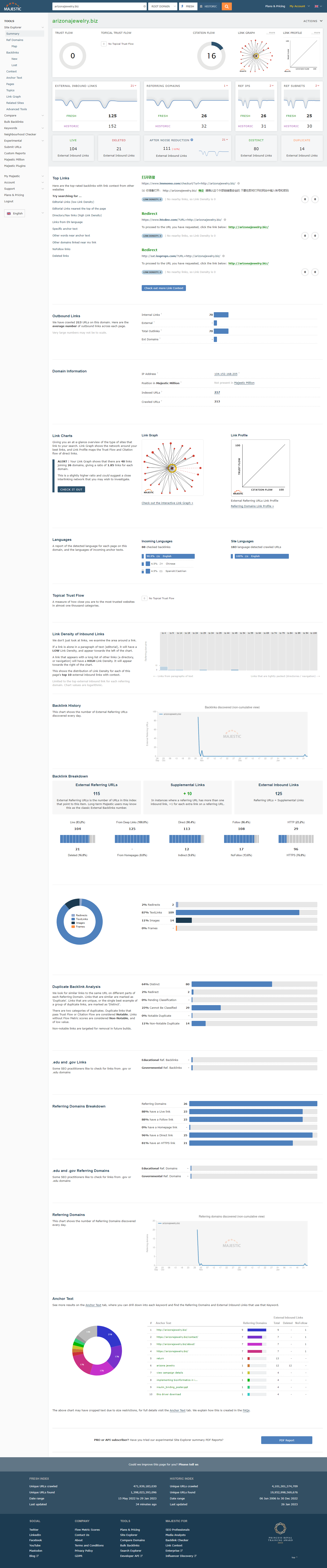Image resolution: width=327 pixels, height=1568 pixels.
Task: Open the large Link Profile chart
Action: click(x=260, y=468)
